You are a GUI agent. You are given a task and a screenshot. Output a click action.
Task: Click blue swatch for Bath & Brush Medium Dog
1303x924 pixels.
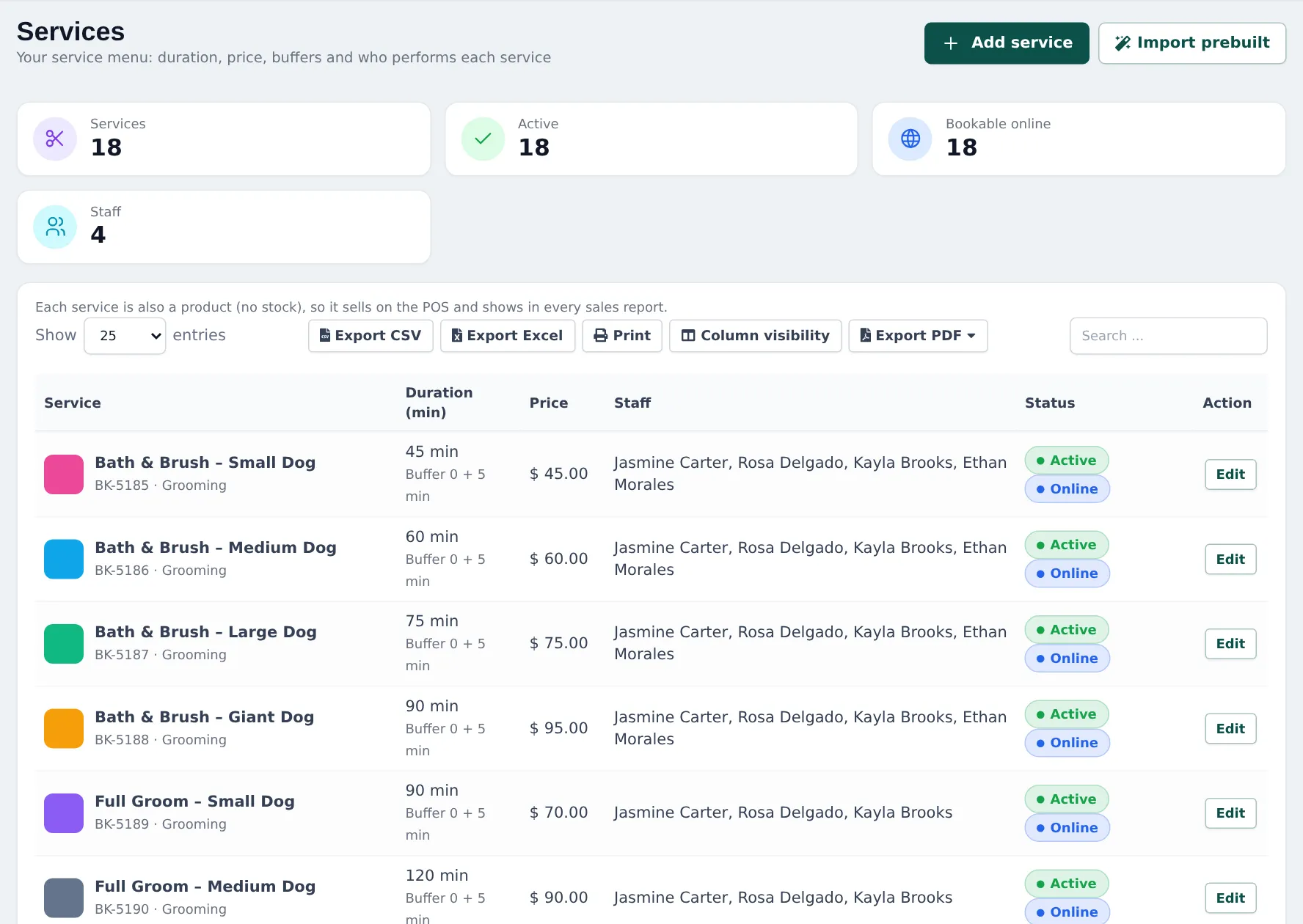pos(64,560)
